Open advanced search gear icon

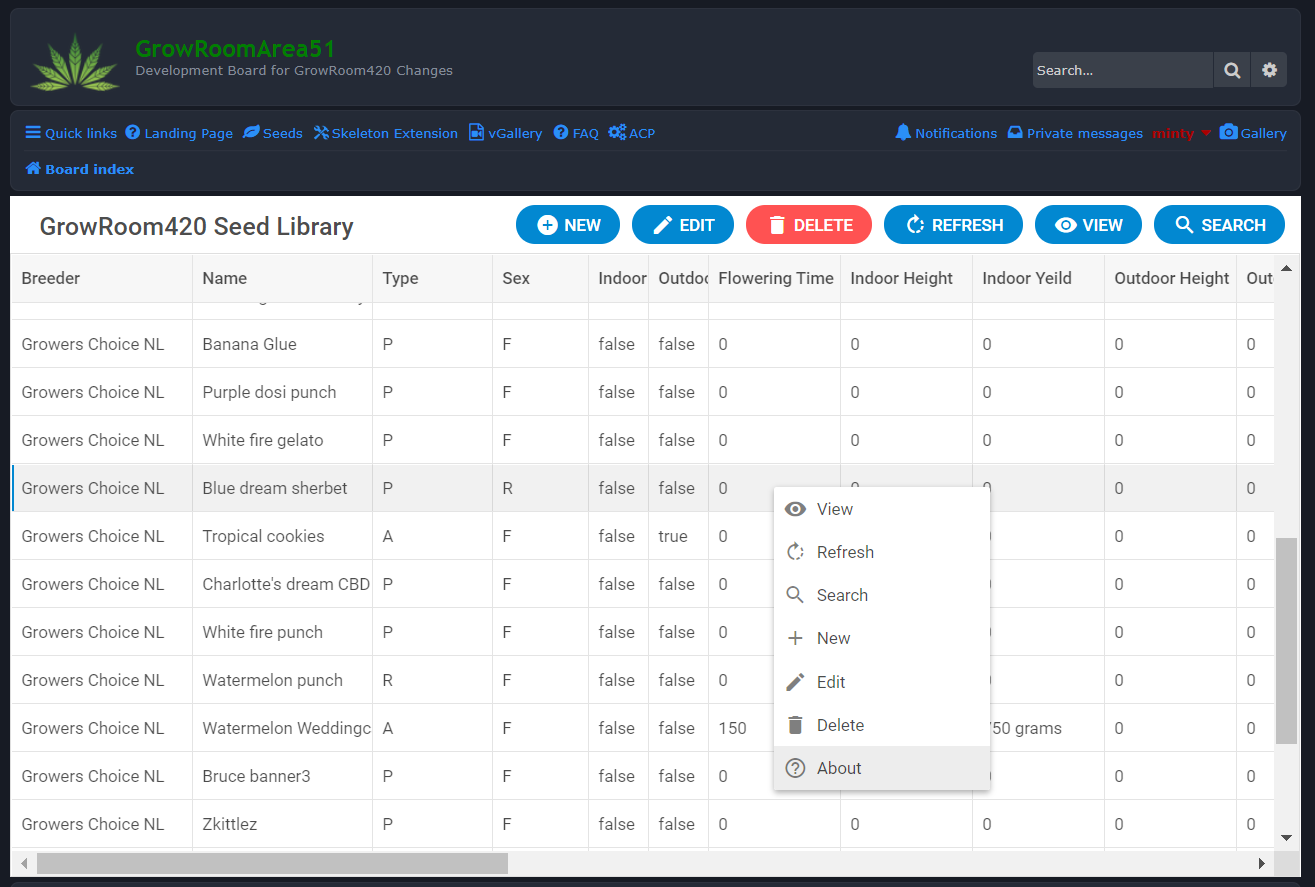1269,70
